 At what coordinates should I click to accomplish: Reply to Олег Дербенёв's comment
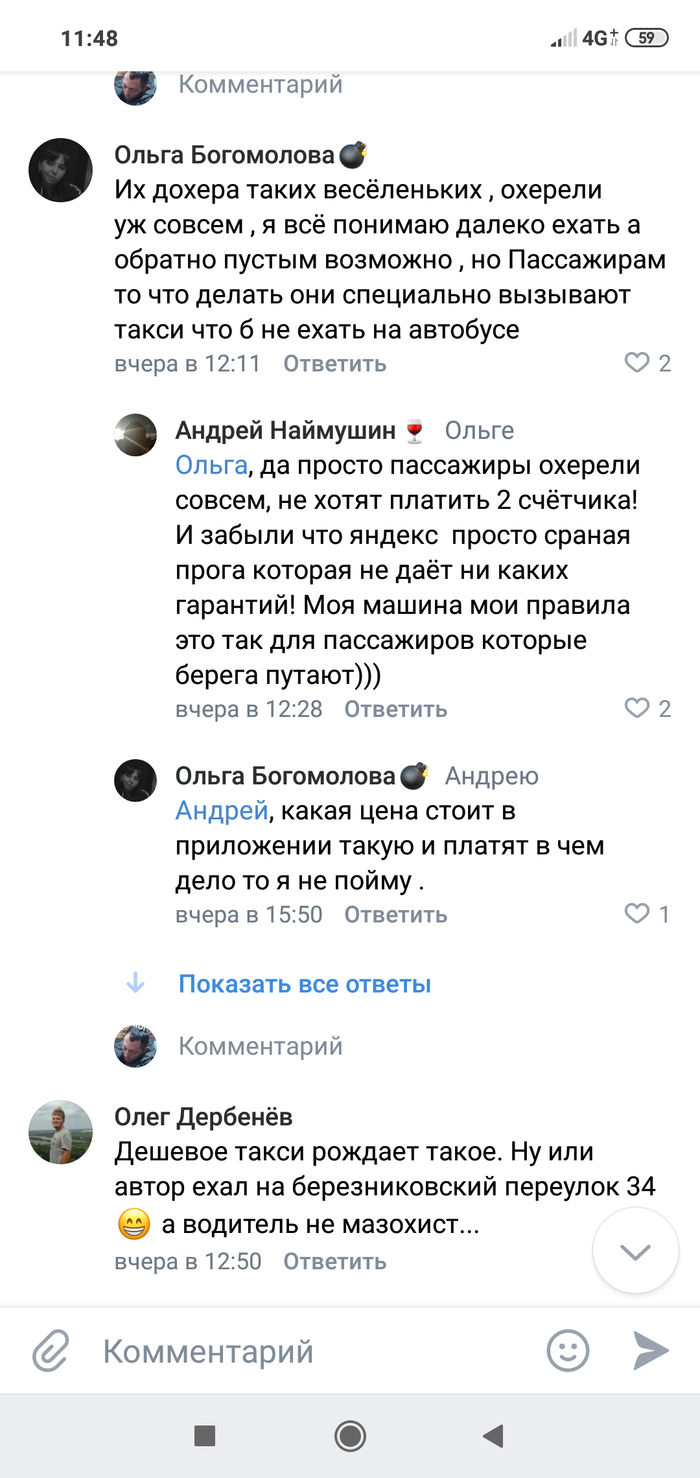(x=334, y=1261)
